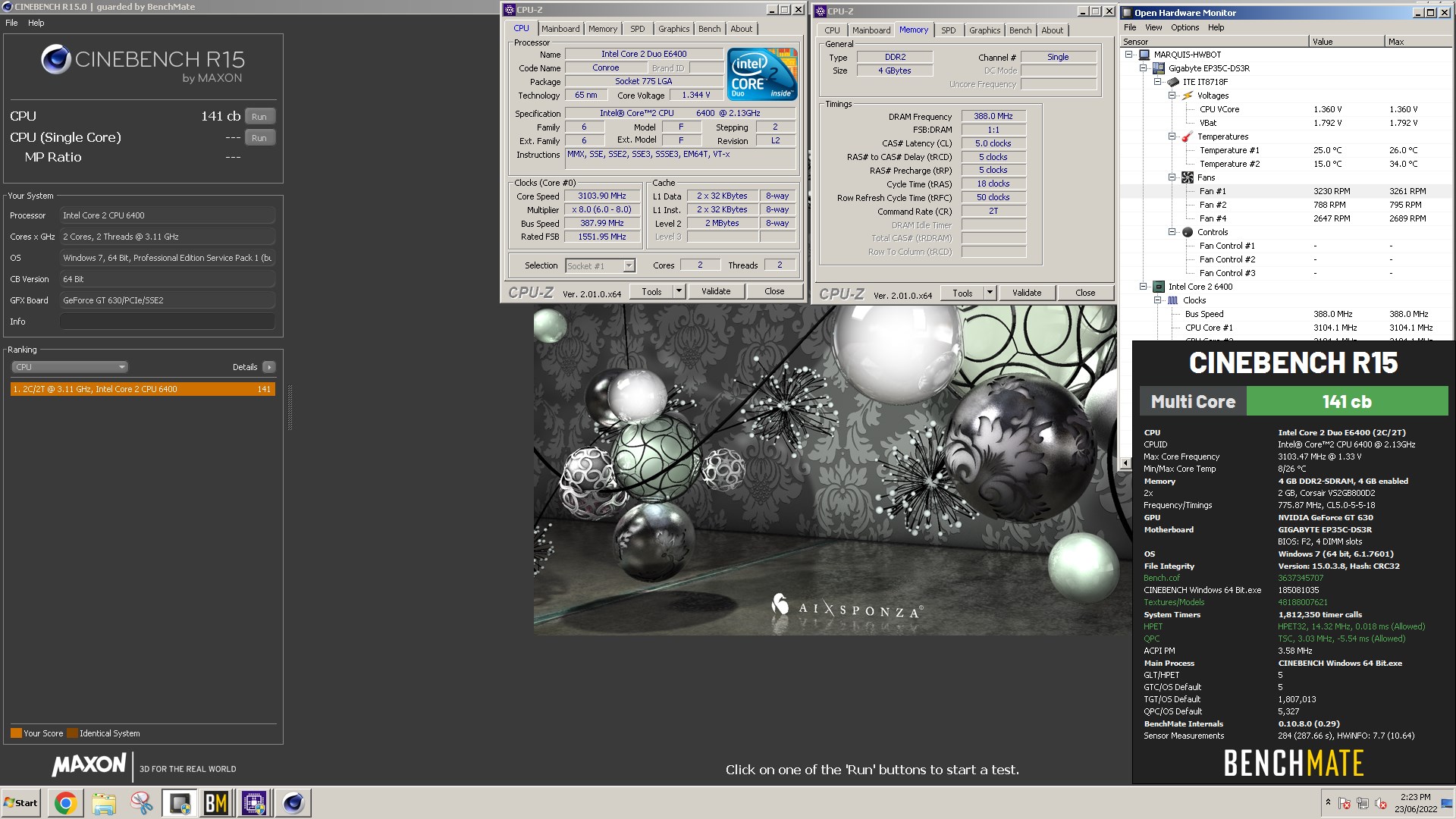
Task: Click the Temperatures thermometer icon
Action: pos(1187,136)
